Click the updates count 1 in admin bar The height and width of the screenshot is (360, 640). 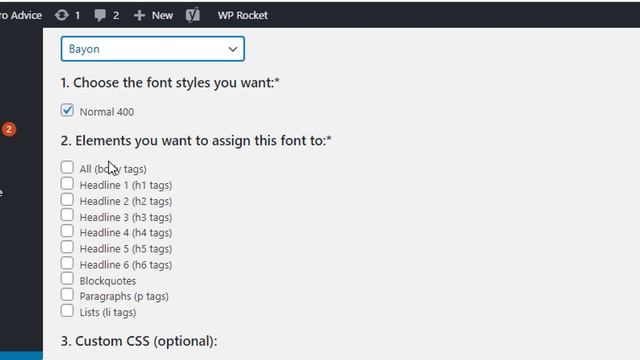click(77, 16)
